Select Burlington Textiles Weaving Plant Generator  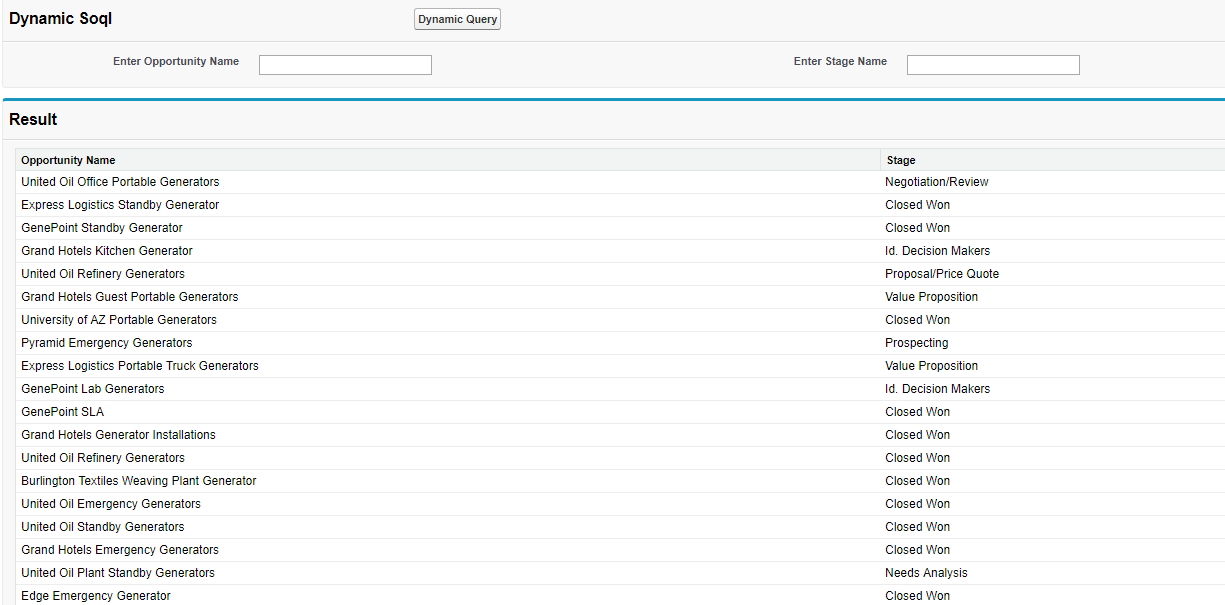(139, 481)
